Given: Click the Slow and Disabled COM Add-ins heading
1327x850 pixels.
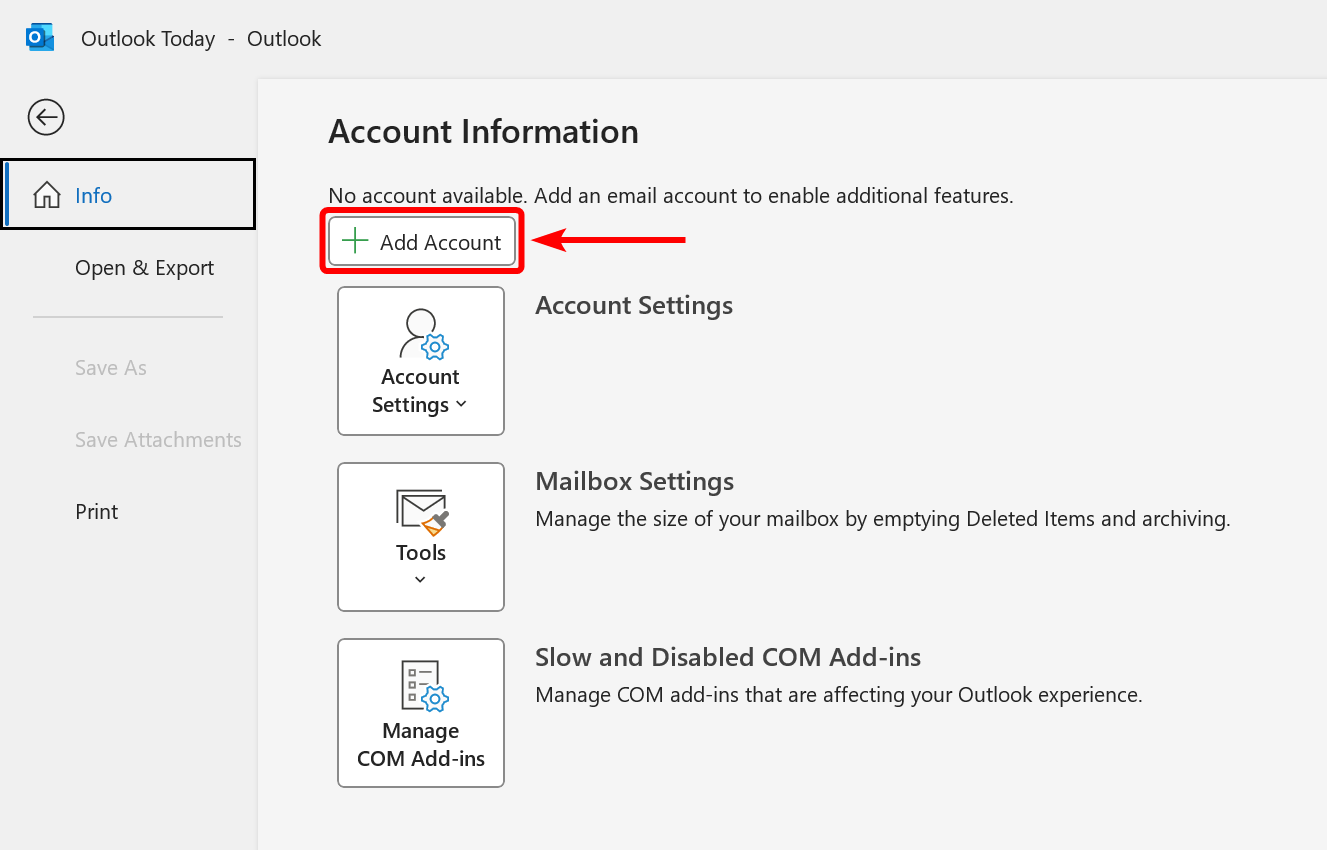Looking at the screenshot, I should [x=728, y=657].
